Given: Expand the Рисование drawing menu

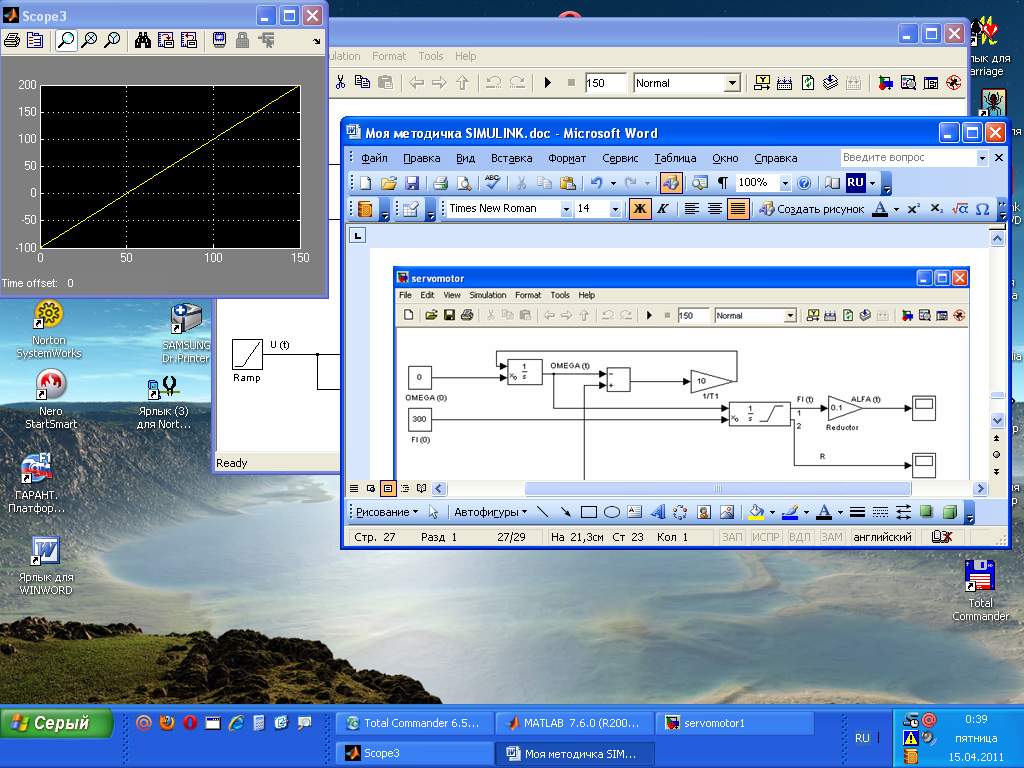Looking at the screenshot, I should click(x=387, y=512).
